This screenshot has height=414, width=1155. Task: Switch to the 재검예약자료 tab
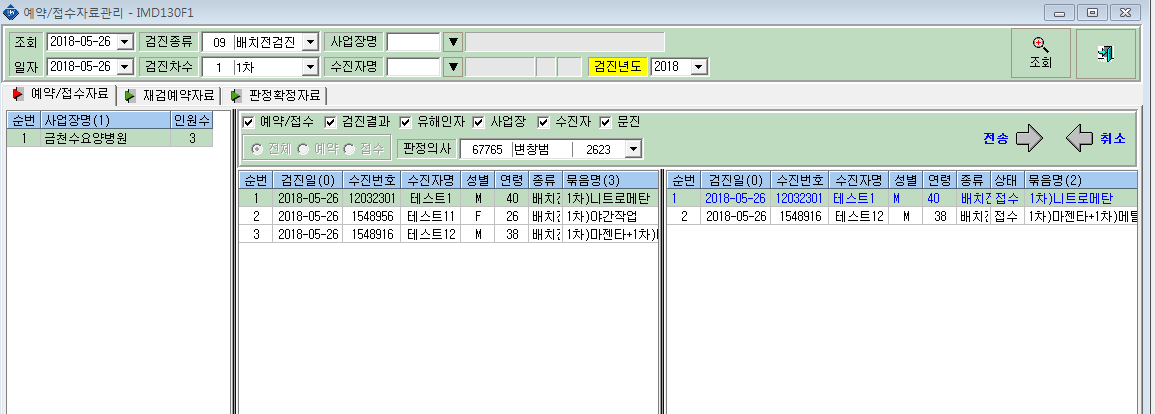click(x=171, y=96)
